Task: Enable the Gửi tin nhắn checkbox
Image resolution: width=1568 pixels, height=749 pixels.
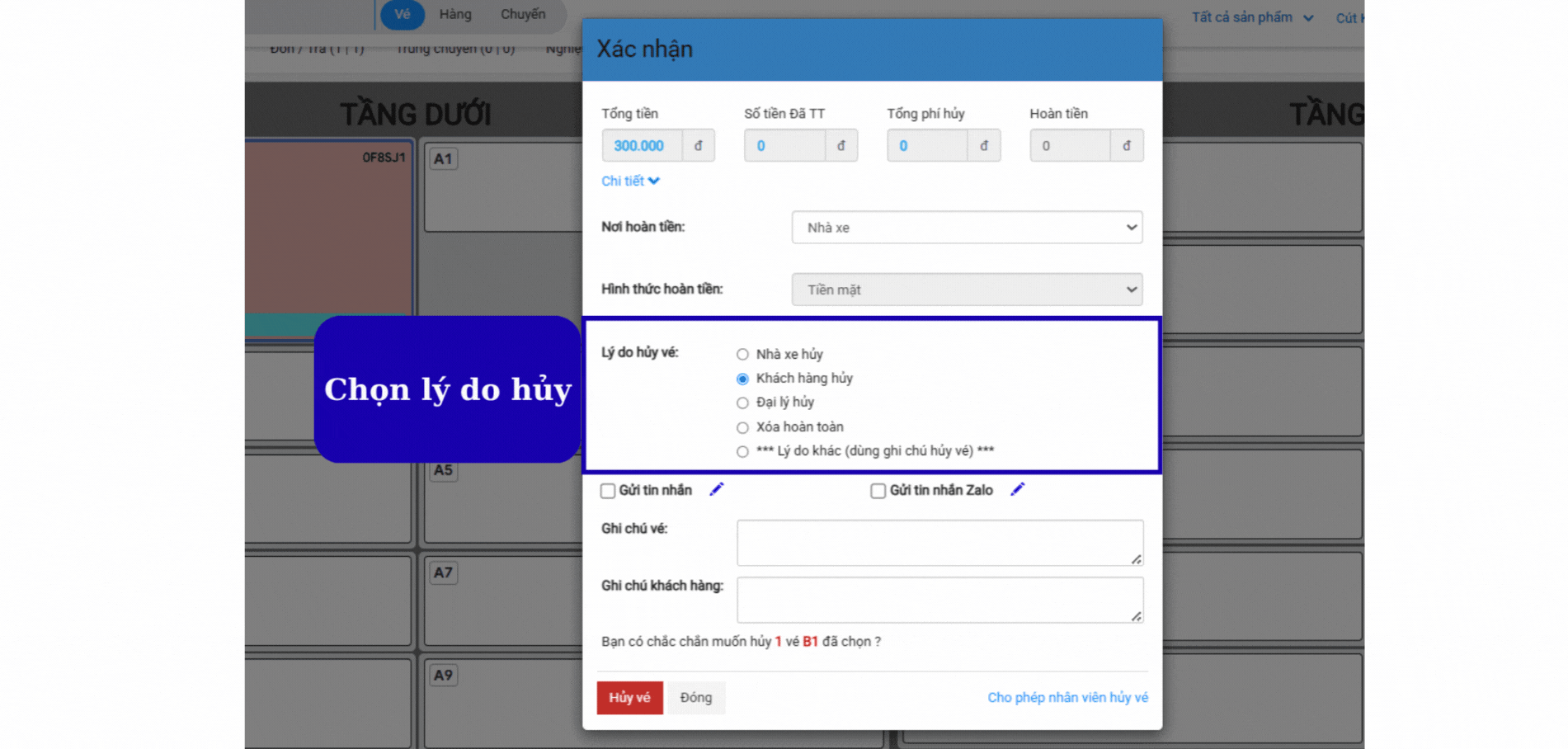Action: 608,491
